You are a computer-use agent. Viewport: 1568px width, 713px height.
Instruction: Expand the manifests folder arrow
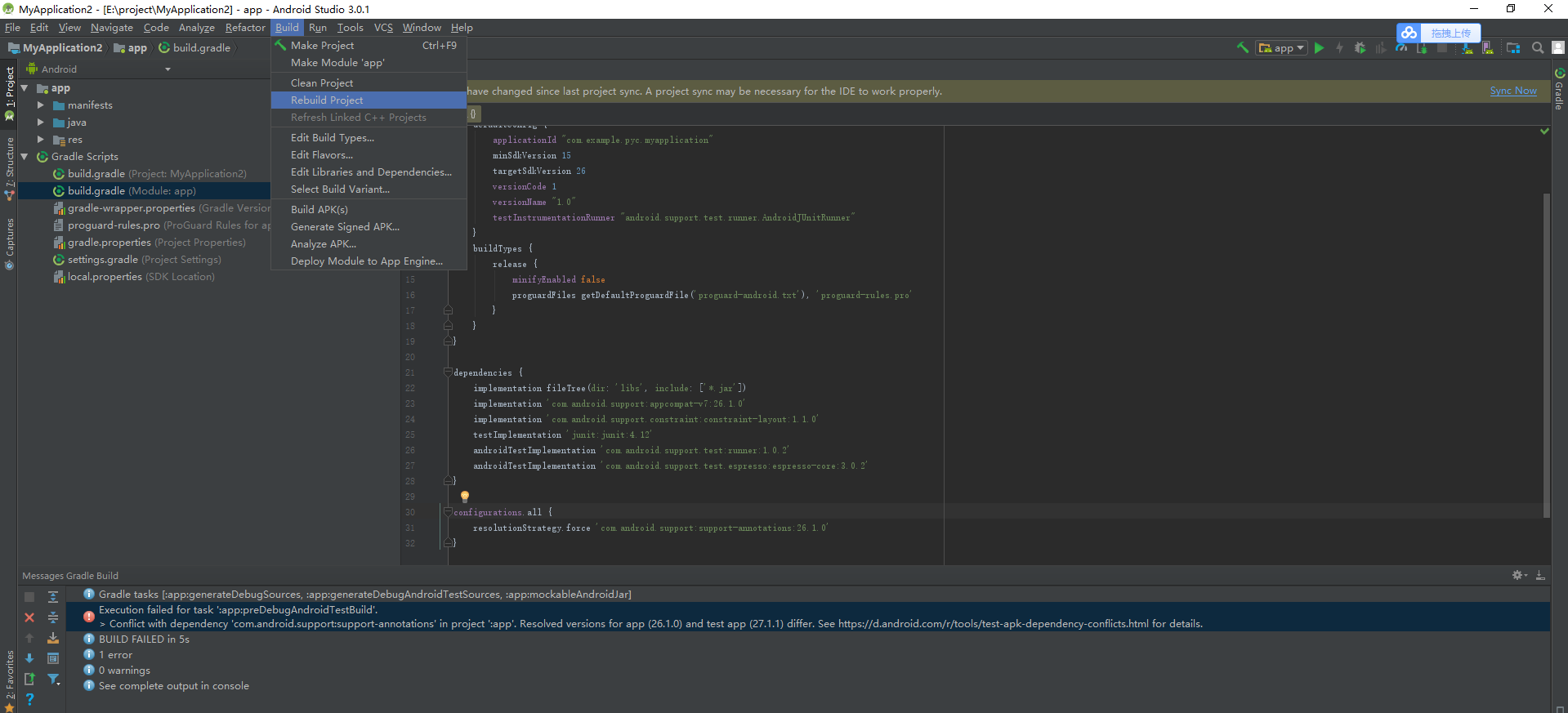coord(41,105)
